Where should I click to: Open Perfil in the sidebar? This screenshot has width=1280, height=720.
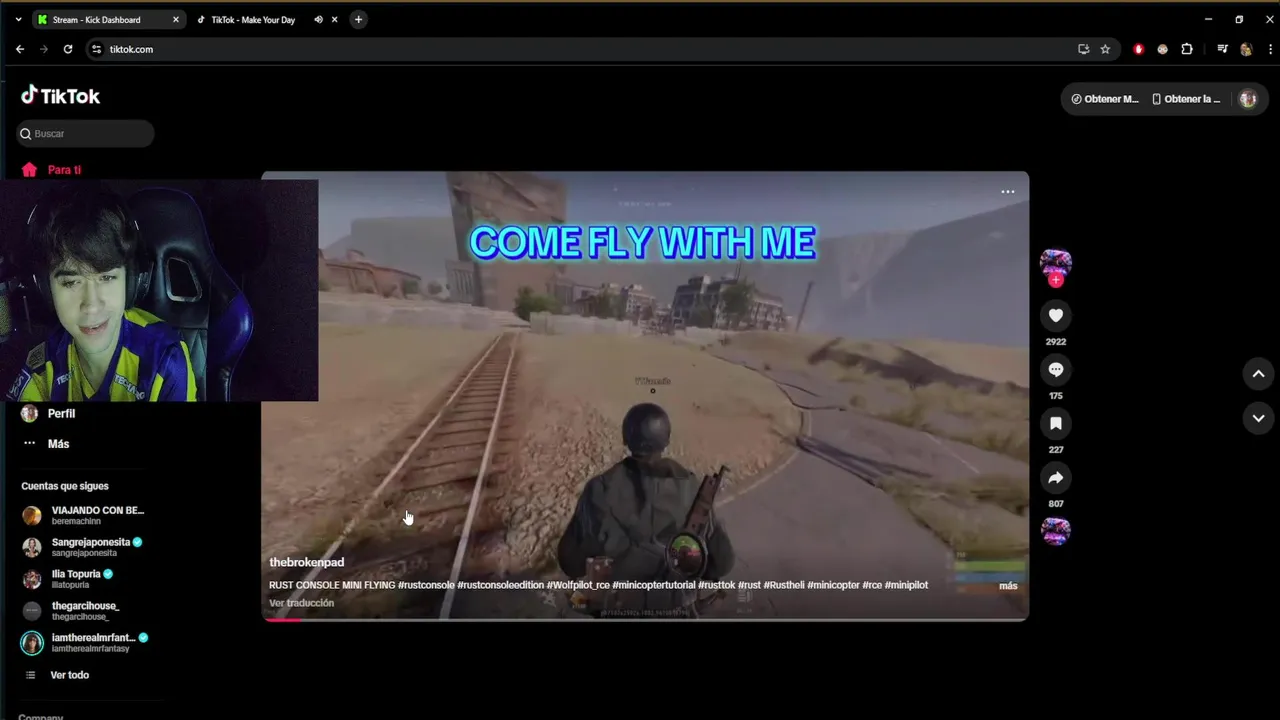coord(48,413)
